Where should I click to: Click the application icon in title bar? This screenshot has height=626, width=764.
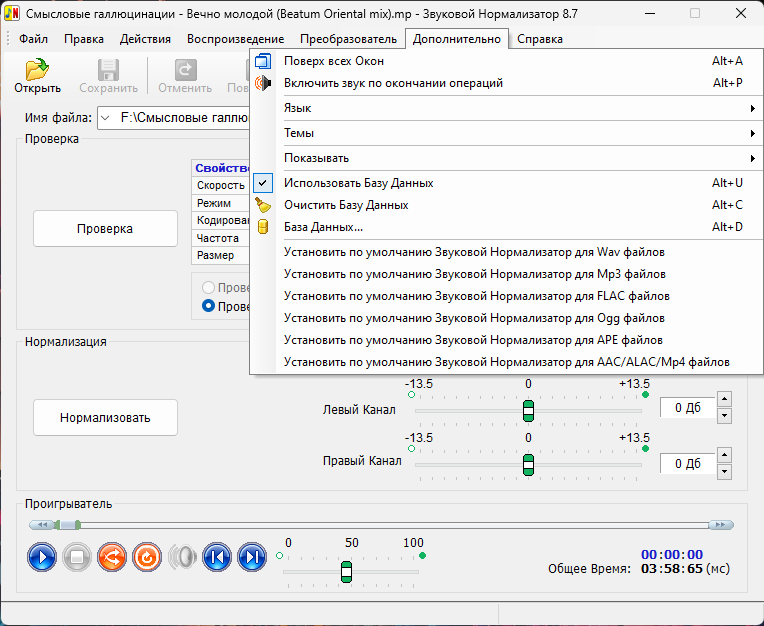click(11, 13)
